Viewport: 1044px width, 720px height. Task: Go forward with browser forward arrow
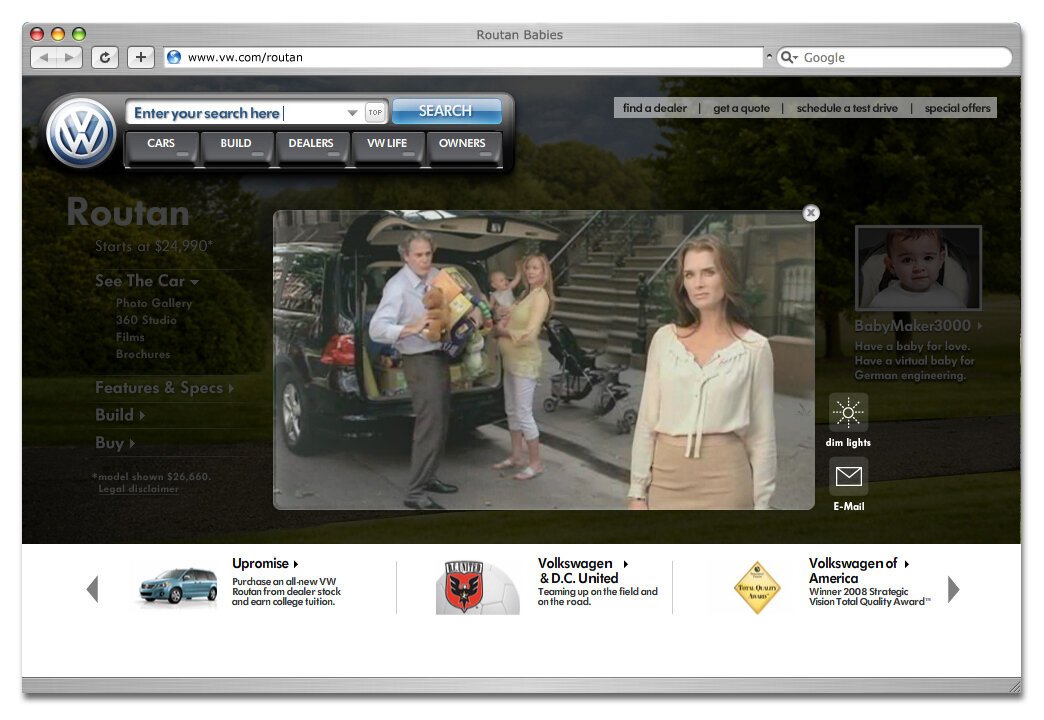pyautogui.click(x=69, y=57)
